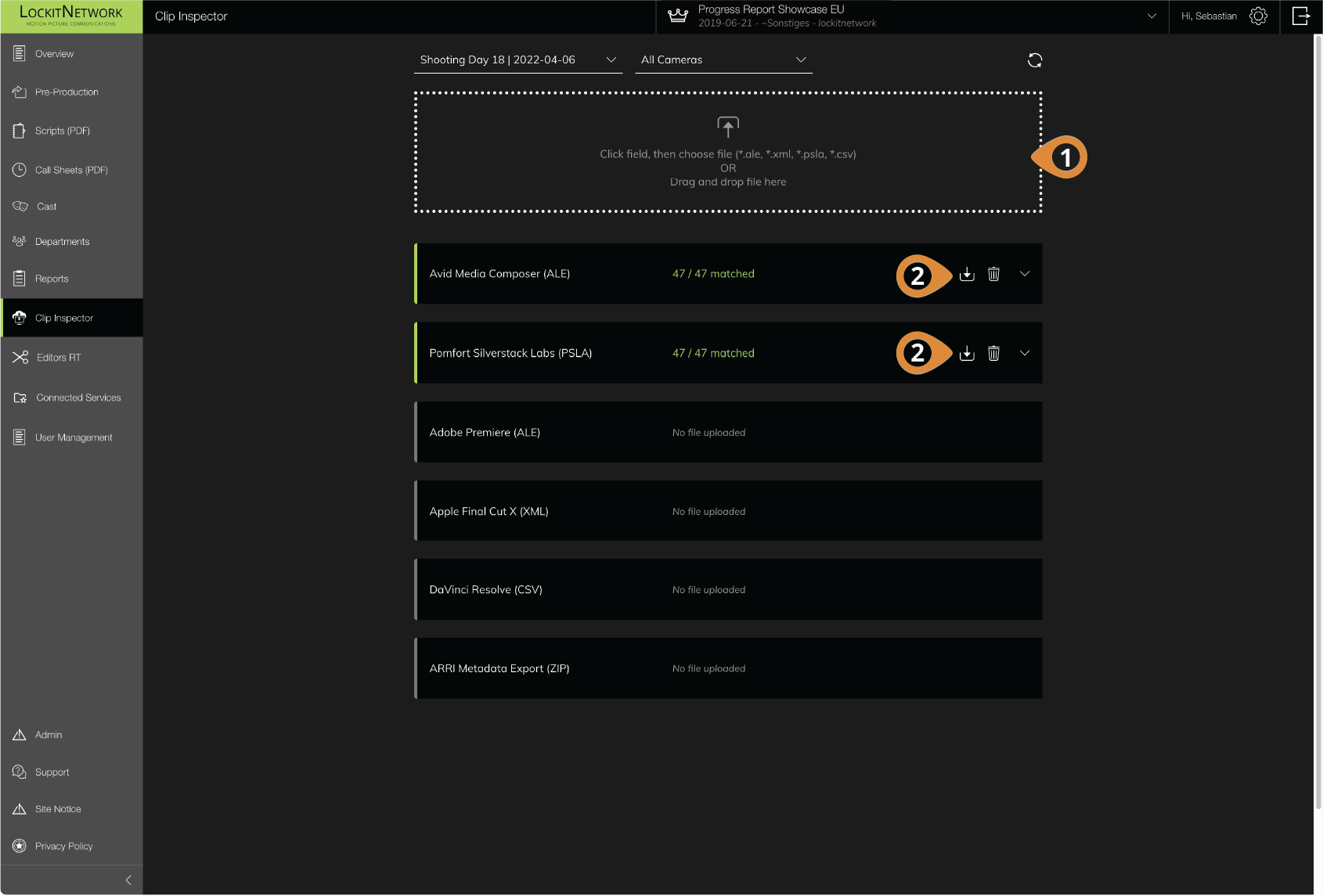This screenshot has height=896, width=1323.
Task: Expand the Pomfort Silverstack Labs row
Action: (x=1025, y=353)
